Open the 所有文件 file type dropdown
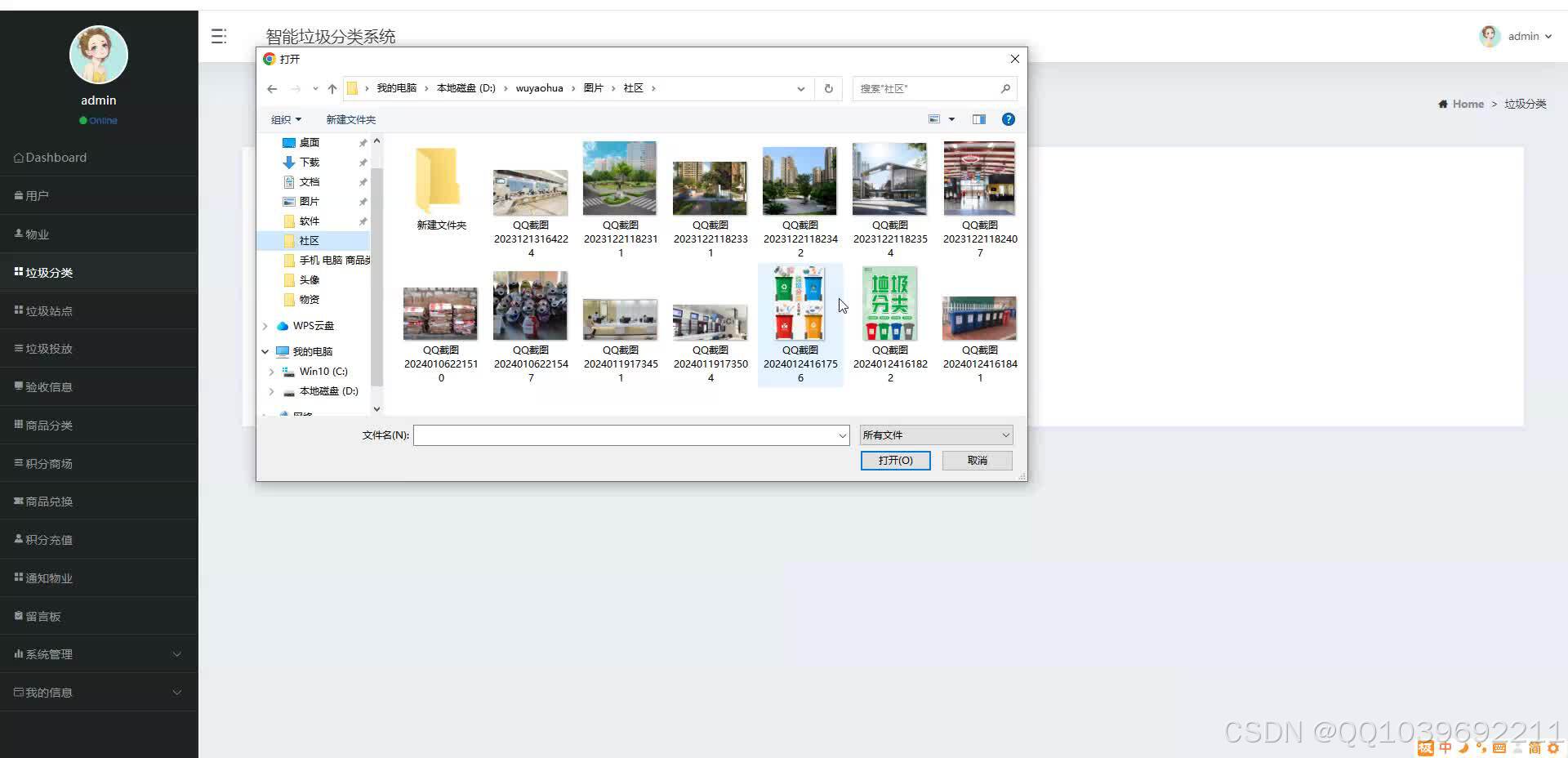This screenshot has height=758, width=1568. coord(936,435)
